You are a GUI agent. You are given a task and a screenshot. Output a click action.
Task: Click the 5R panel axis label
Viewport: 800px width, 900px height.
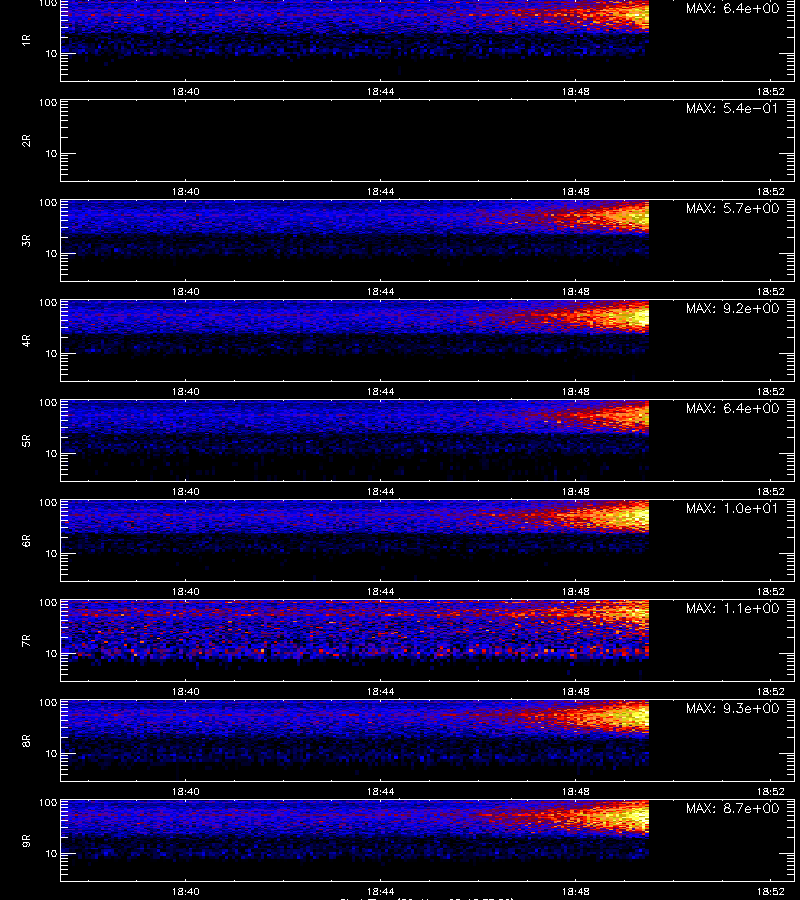[x=26, y=441]
